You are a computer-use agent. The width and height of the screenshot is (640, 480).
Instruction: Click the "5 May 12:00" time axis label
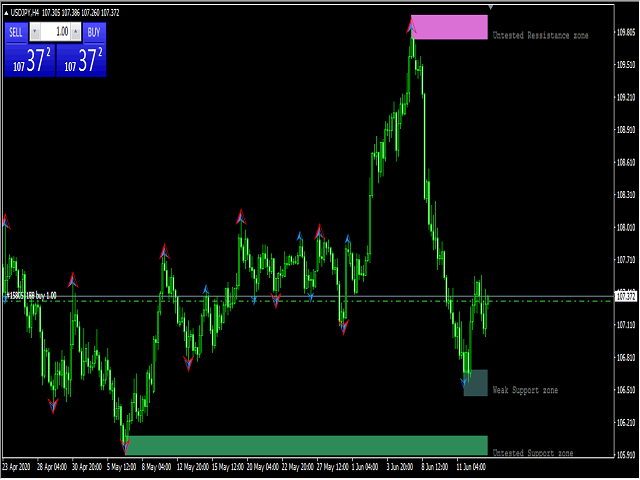[122, 467]
